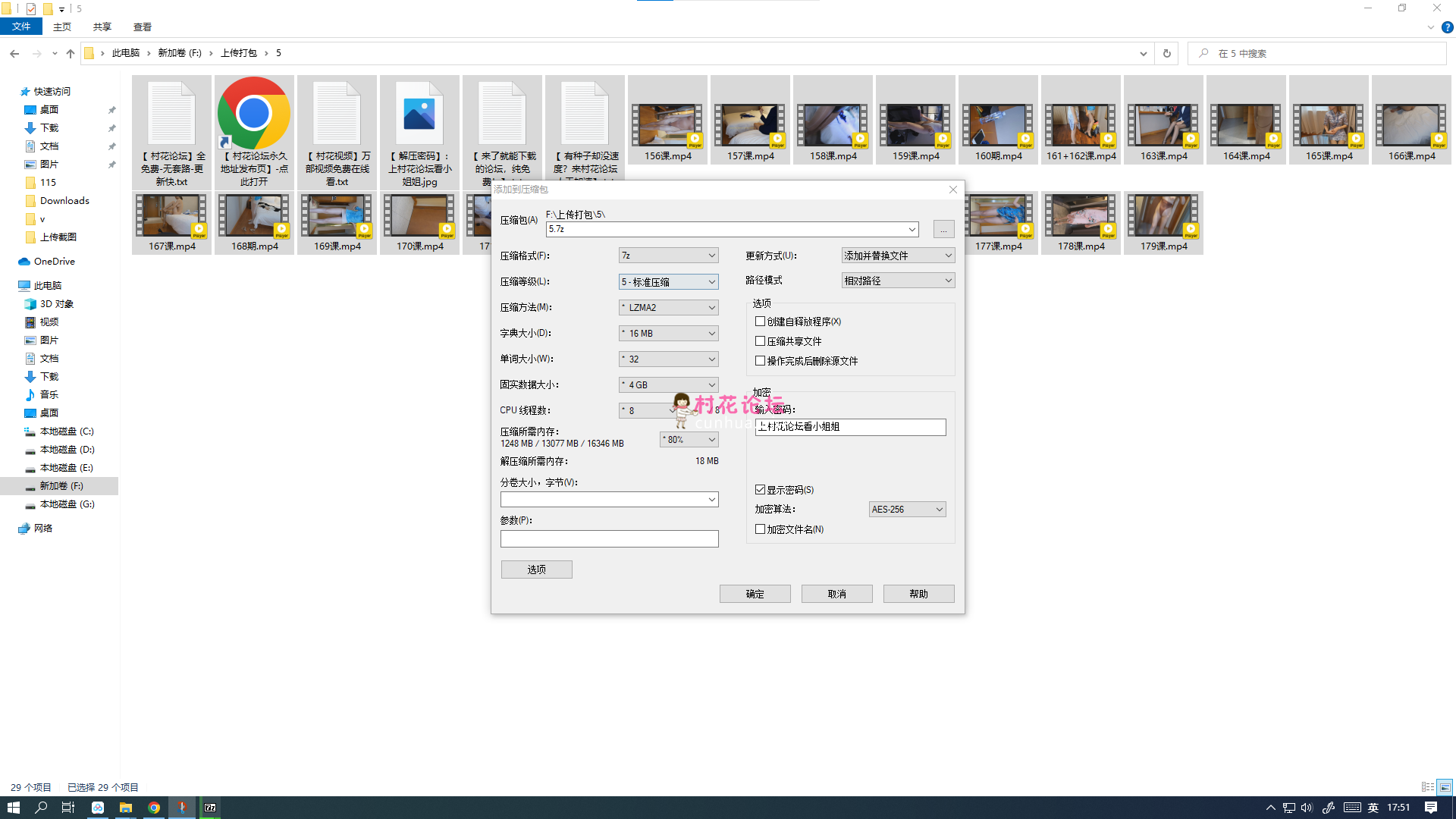Image resolution: width=1456 pixels, height=819 pixels.
Task: Click the Up directory arrow icon
Action: [x=71, y=53]
